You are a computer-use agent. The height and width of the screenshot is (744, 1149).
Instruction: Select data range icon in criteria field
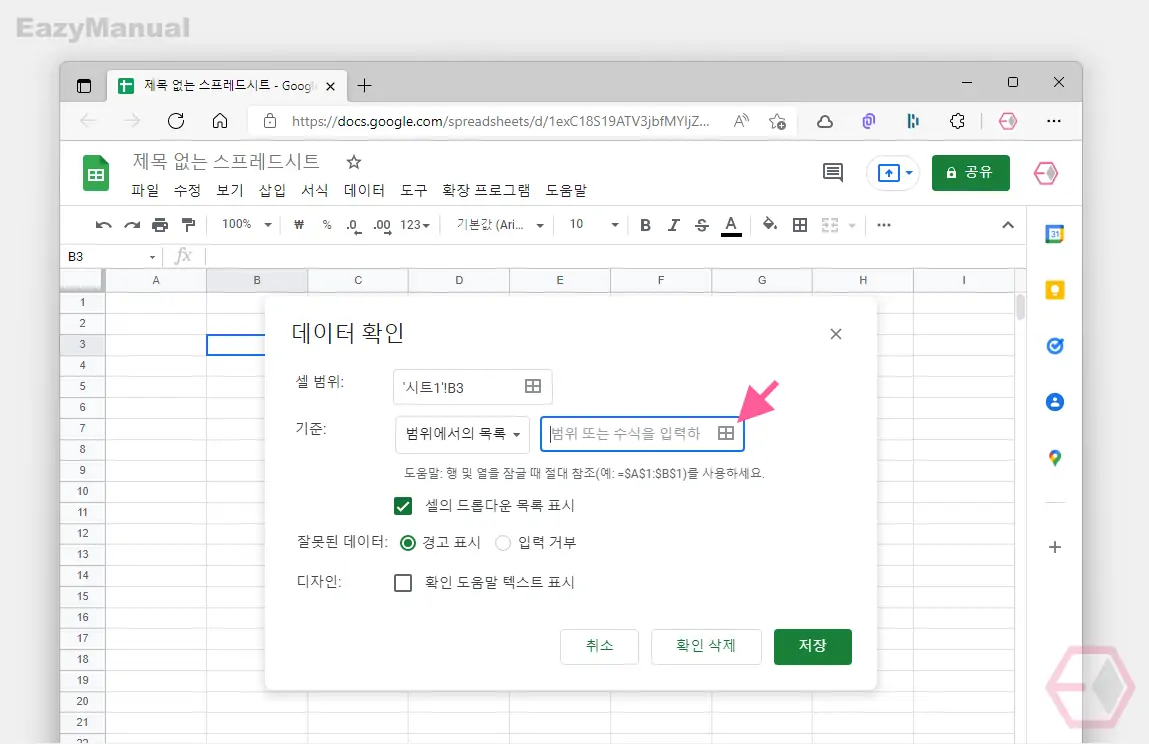725,433
